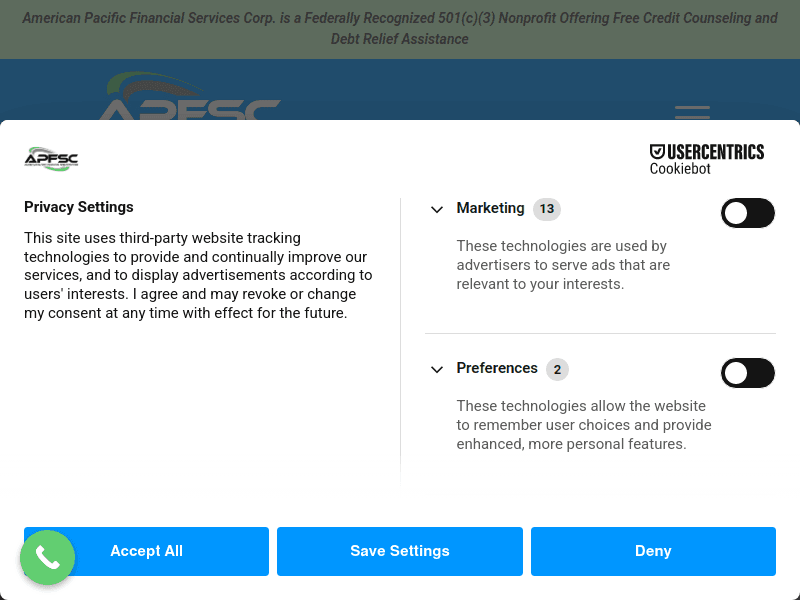The width and height of the screenshot is (800, 600).
Task: Click the Preferences count badge showing 2
Action: 557,369
